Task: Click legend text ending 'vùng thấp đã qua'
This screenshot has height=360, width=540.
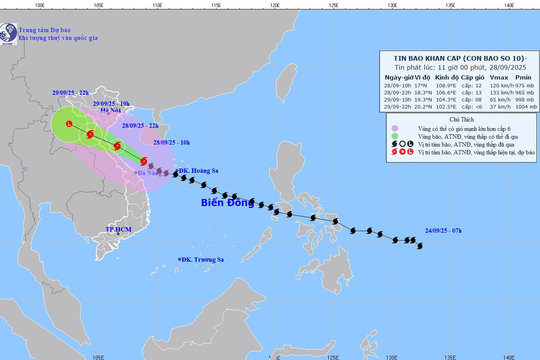Action: tap(467, 144)
